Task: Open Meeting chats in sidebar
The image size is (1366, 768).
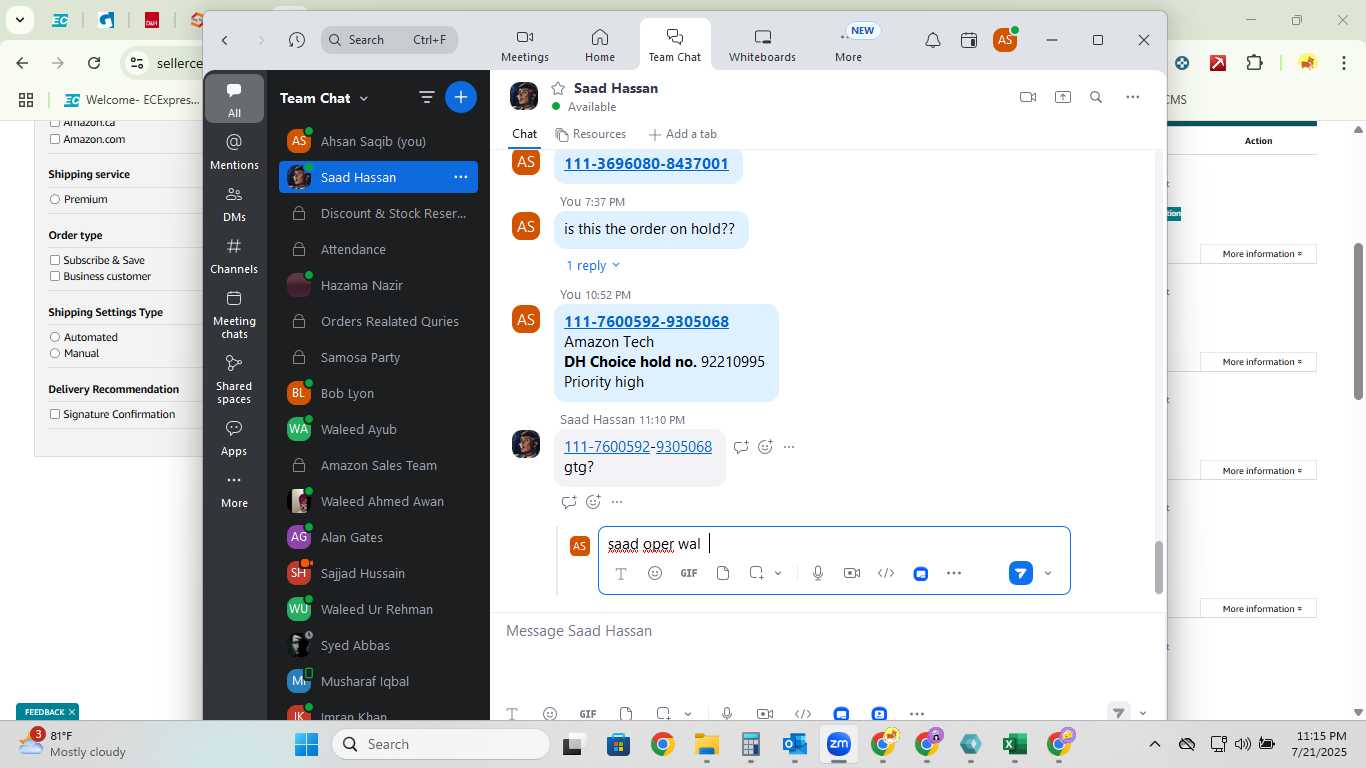Action: [234, 314]
